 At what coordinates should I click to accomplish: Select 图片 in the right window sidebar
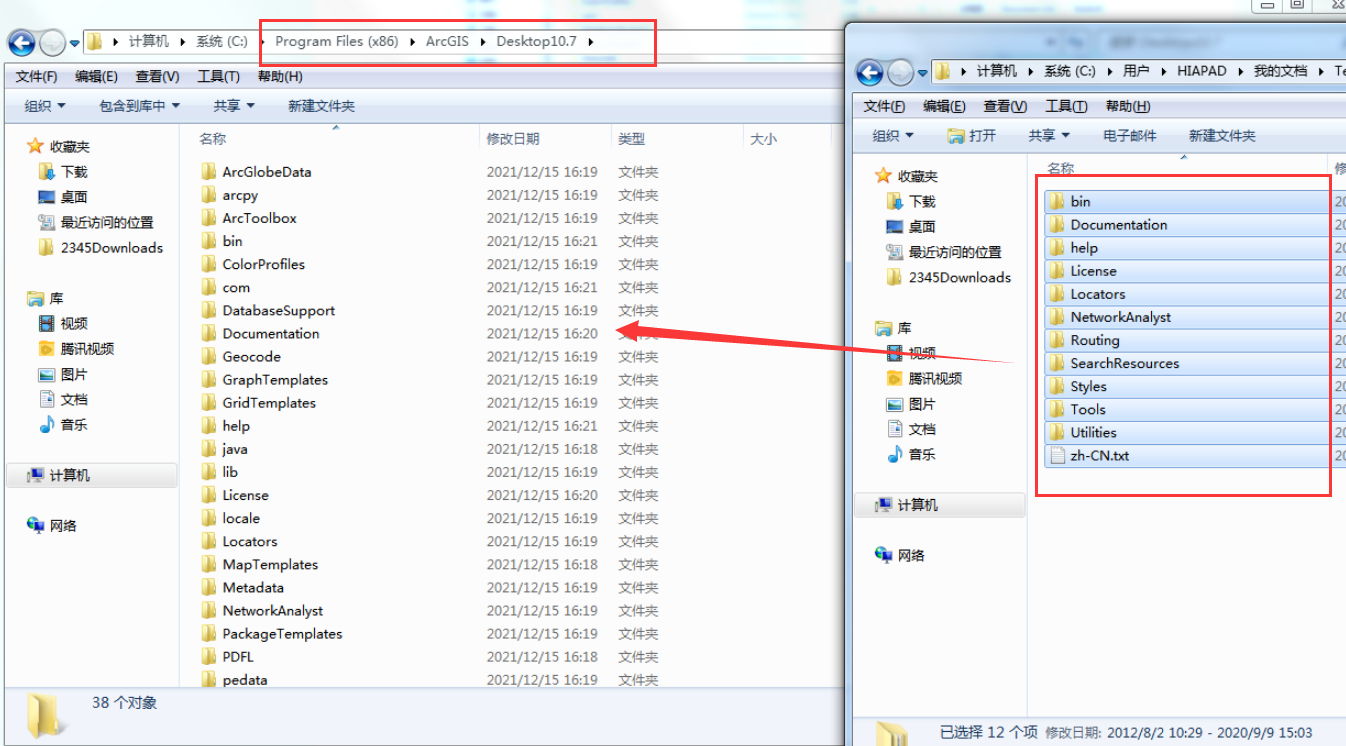click(911, 404)
